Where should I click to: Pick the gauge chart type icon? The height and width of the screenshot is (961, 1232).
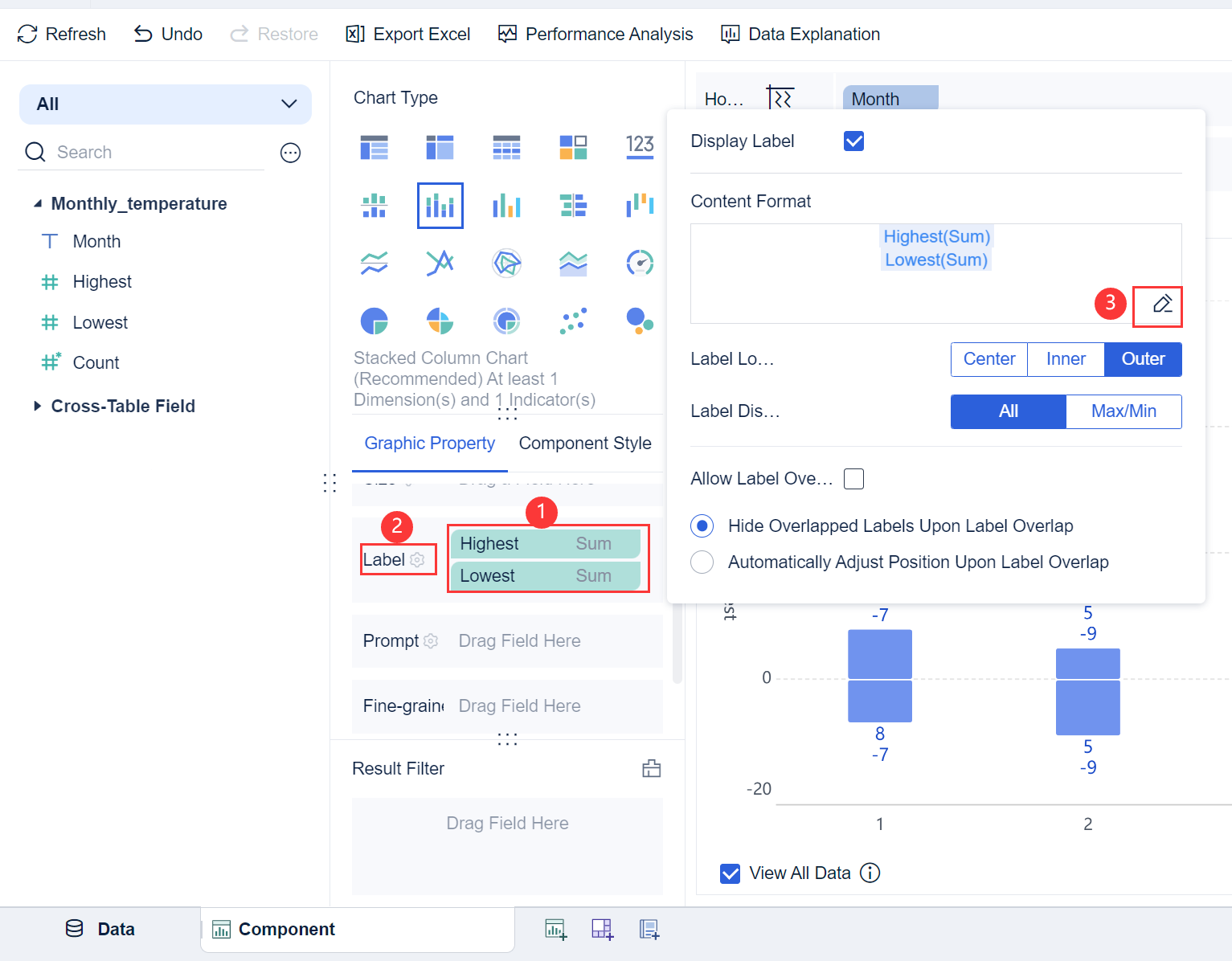click(640, 263)
